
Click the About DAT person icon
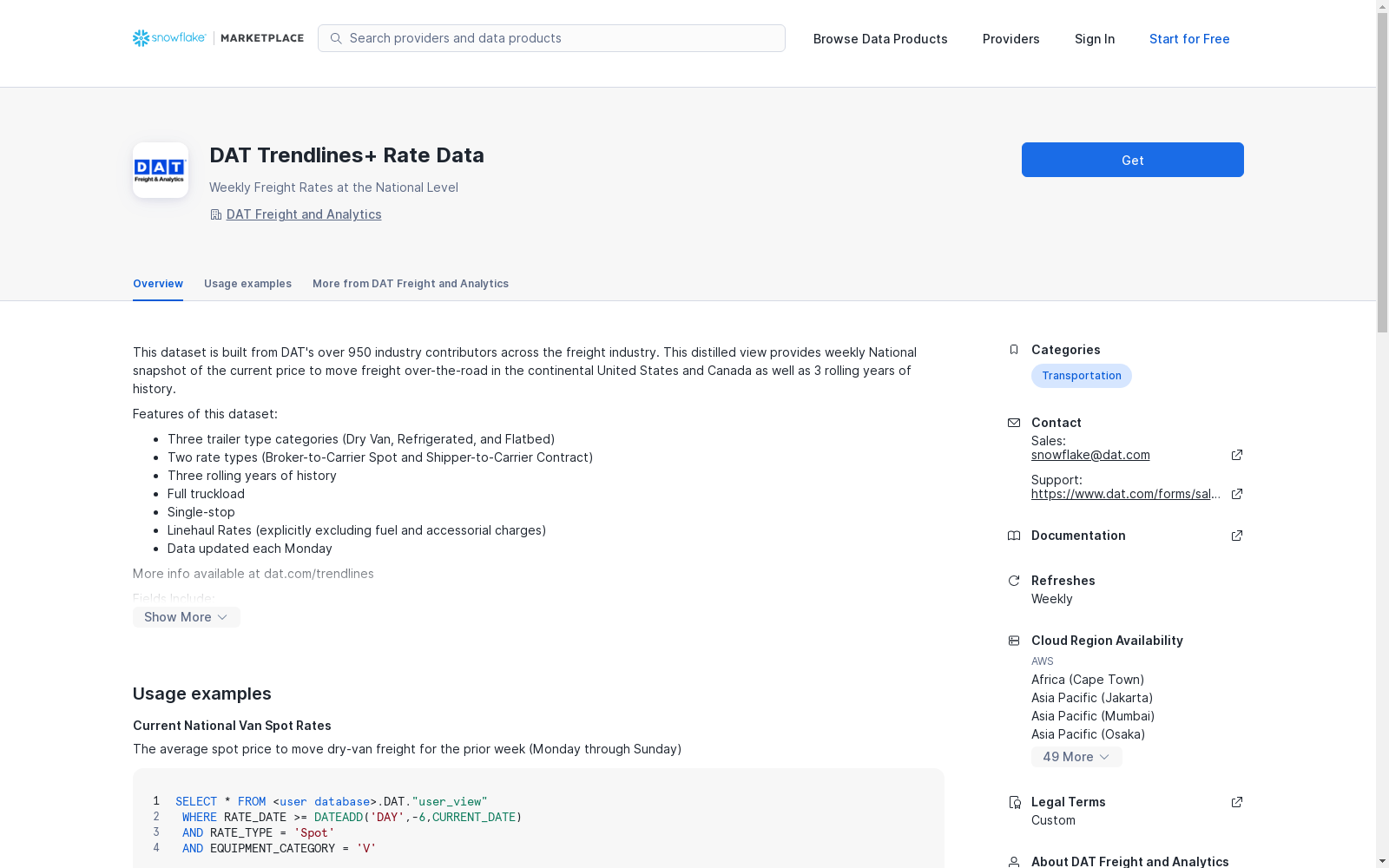click(x=1014, y=862)
